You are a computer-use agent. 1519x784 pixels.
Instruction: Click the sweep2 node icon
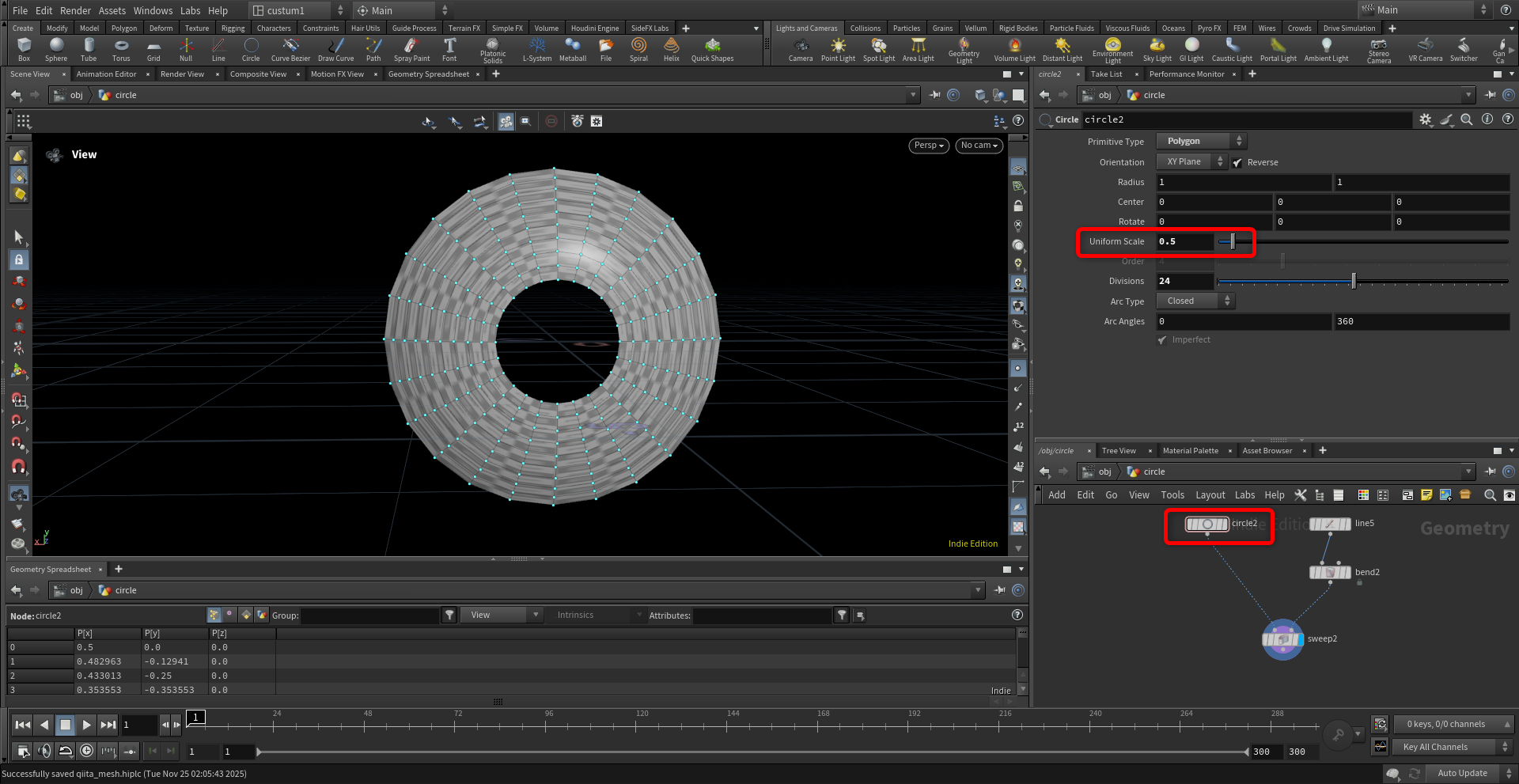(1282, 639)
